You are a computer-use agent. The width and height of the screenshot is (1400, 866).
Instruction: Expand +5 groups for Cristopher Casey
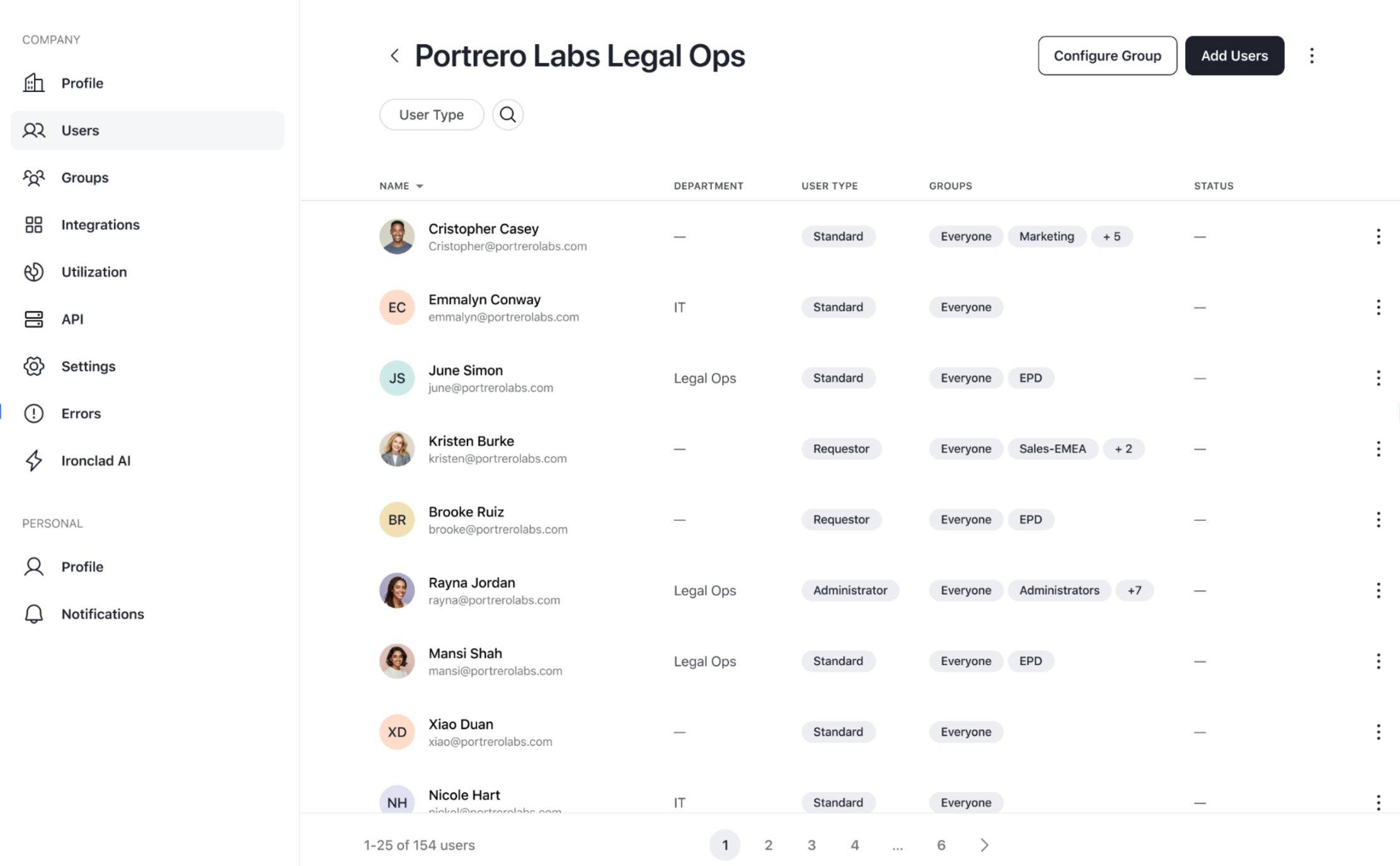click(1111, 236)
